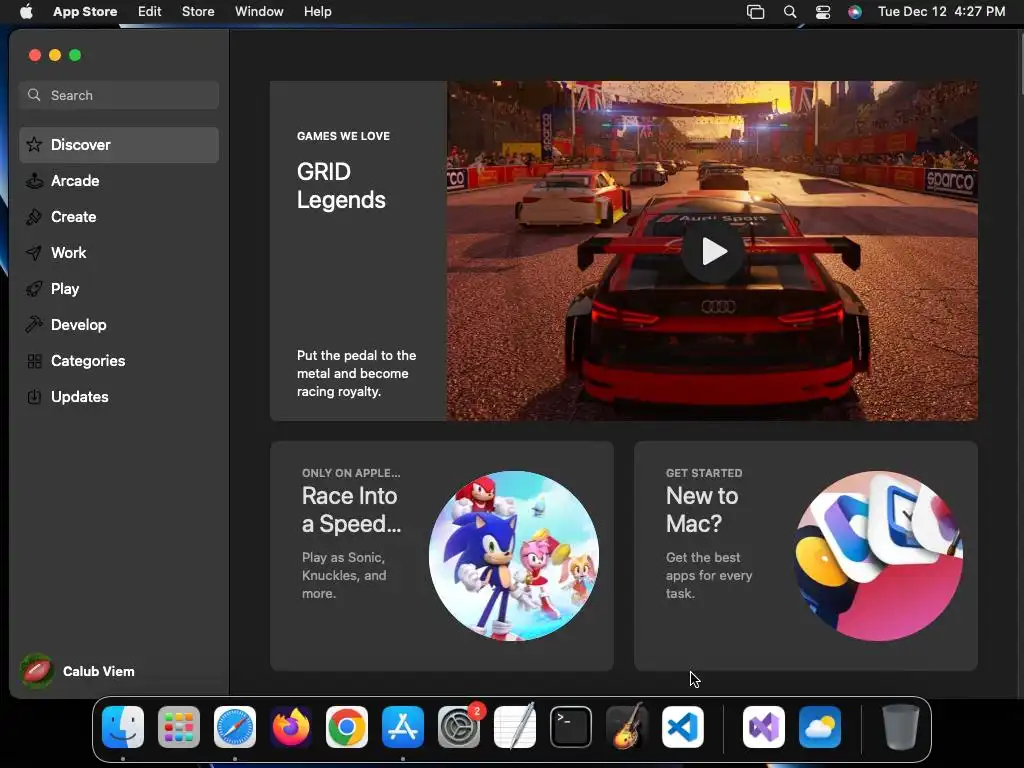
Task: Open the Weather cloud app in Dock
Action: [x=820, y=726]
